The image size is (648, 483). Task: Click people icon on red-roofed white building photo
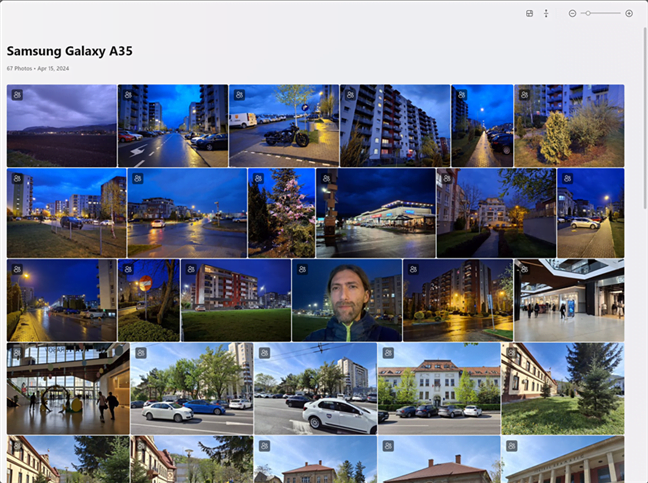point(388,353)
